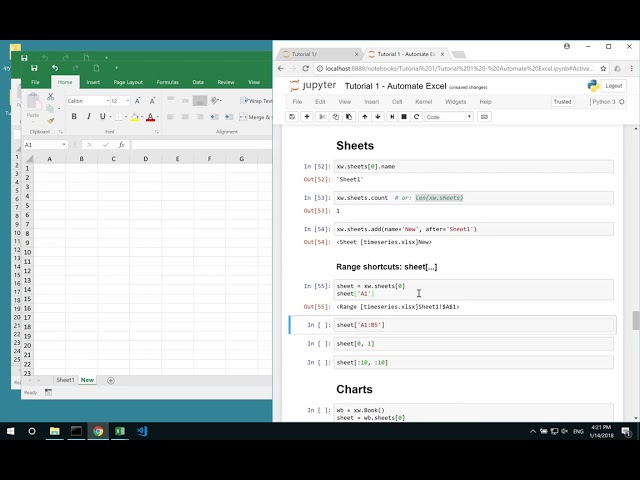Image resolution: width=640 pixels, height=480 pixels.
Task: Move the selected cell up with the arrow icon
Action: tap(364, 117)
